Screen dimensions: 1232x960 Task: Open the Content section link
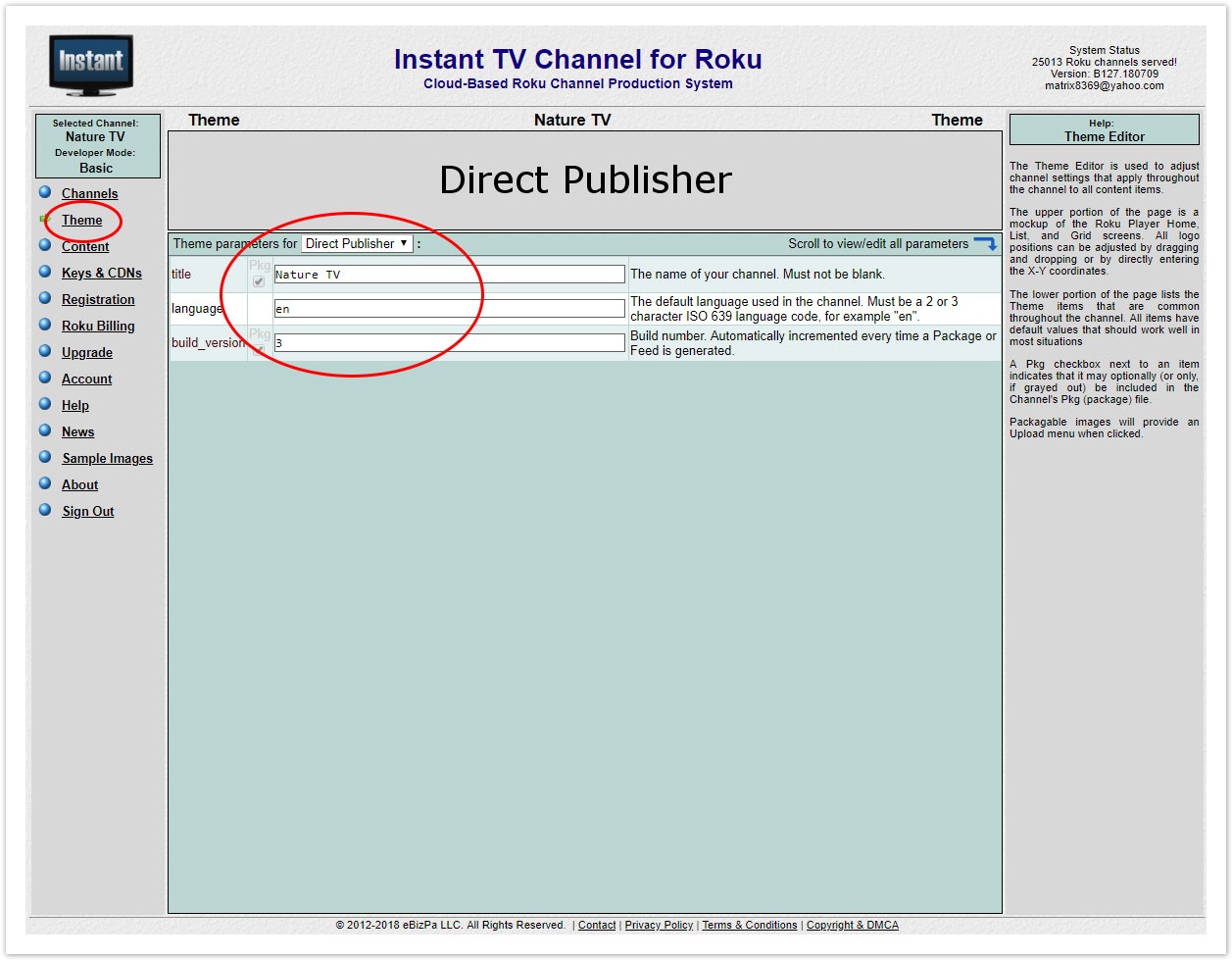pyautogui.click(x=85, y=246)
